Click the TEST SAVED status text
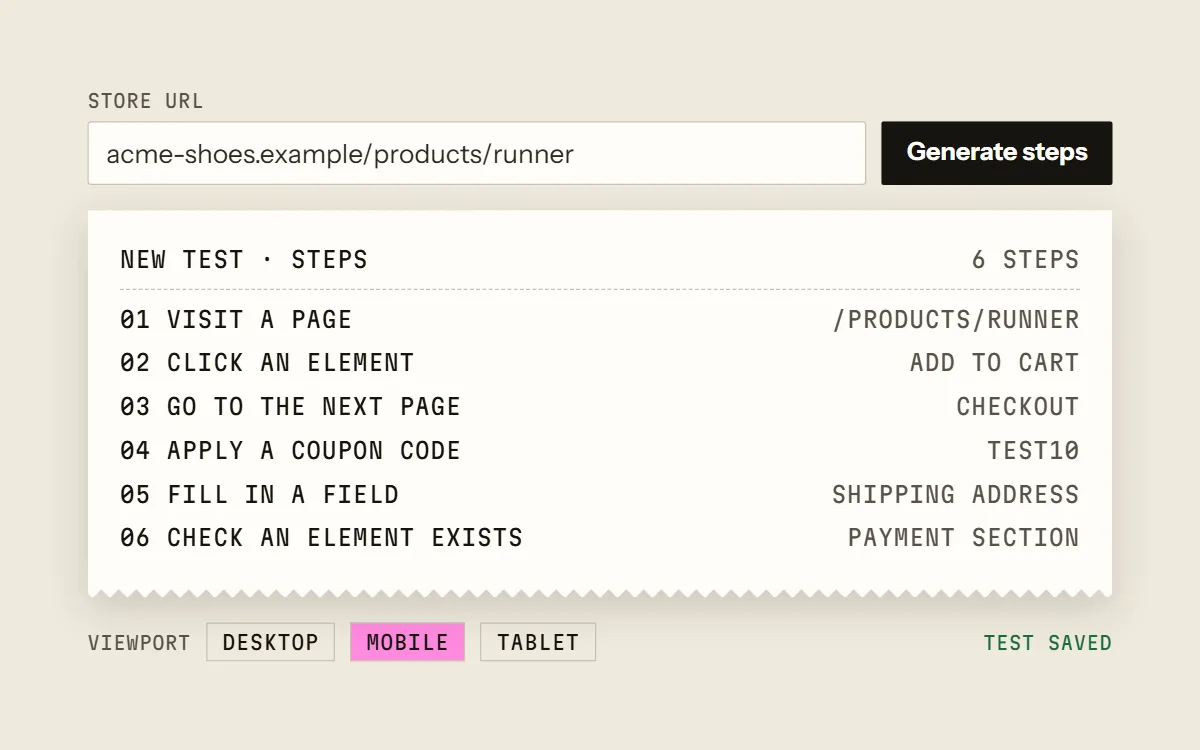 coord(1048,643)
